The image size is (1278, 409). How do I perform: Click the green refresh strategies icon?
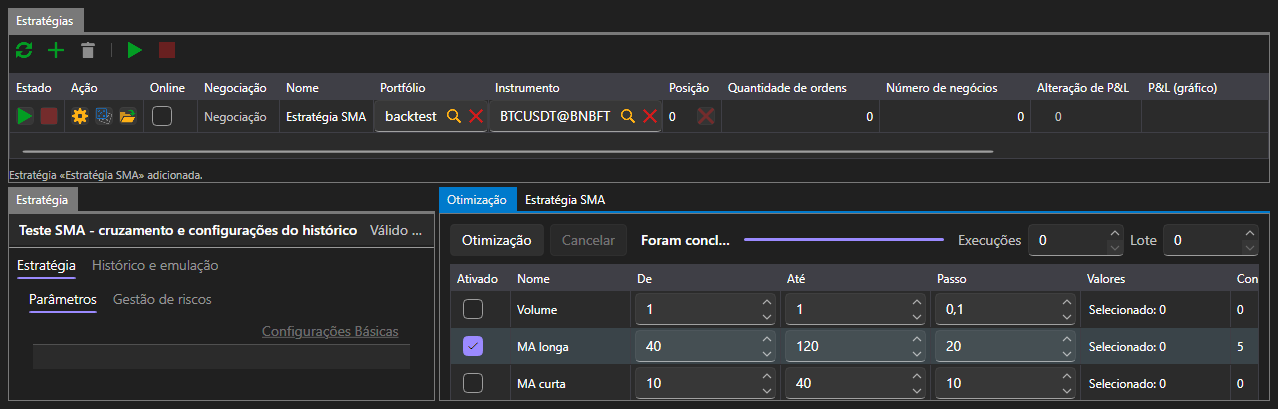24,50
